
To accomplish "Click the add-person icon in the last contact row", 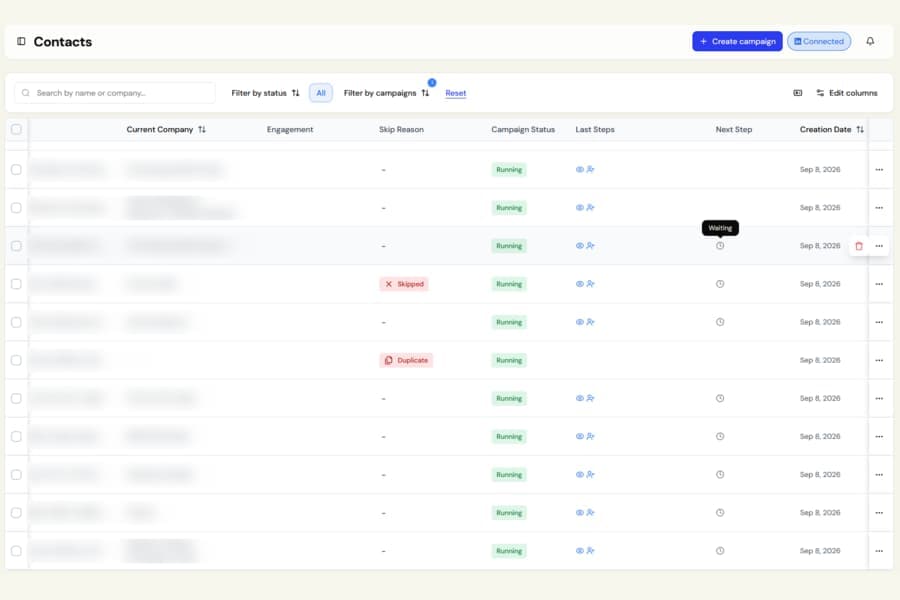I will [x=591, y=551].
